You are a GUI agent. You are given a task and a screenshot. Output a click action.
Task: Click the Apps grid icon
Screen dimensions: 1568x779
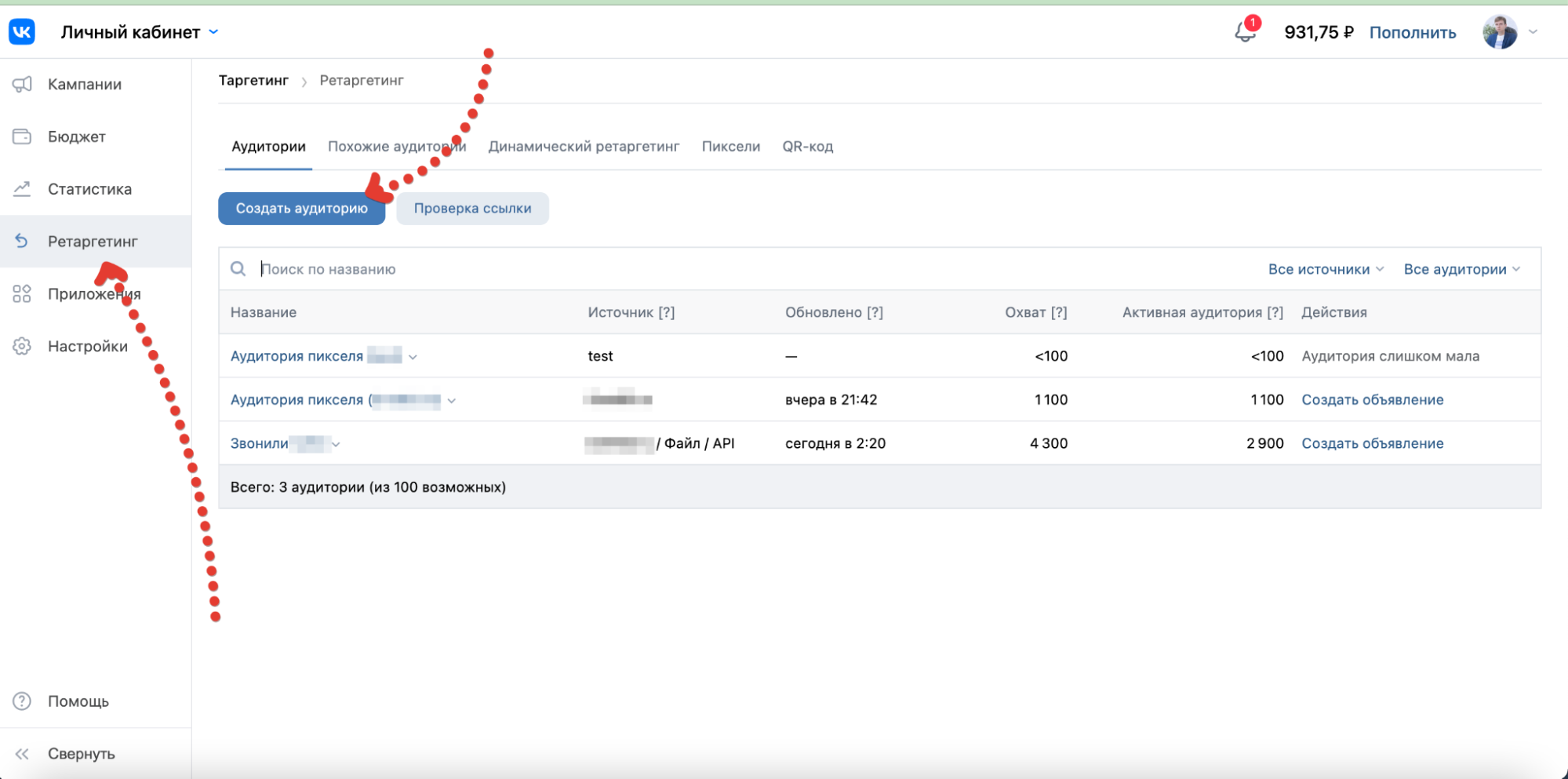[x=22, y=294]
